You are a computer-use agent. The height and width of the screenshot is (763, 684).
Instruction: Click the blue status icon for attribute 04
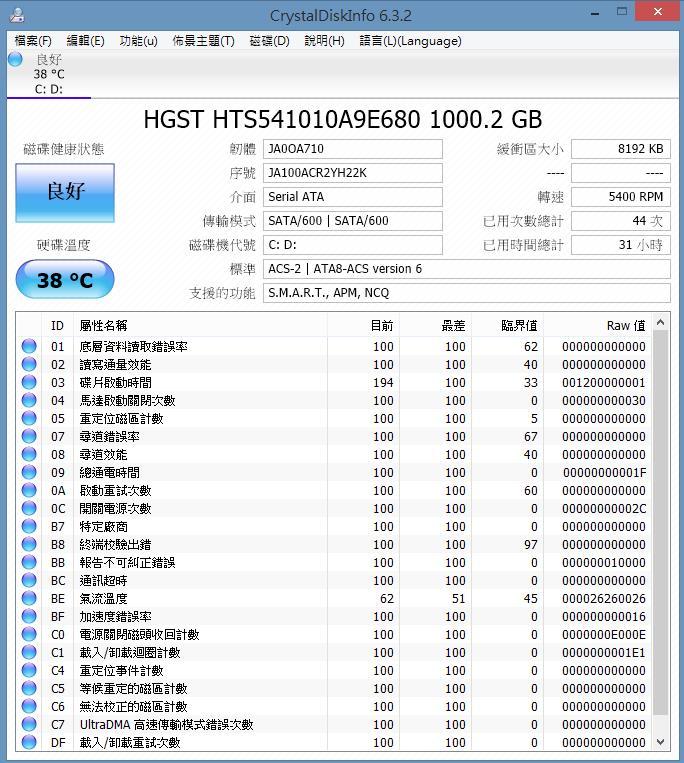(29, 400)
